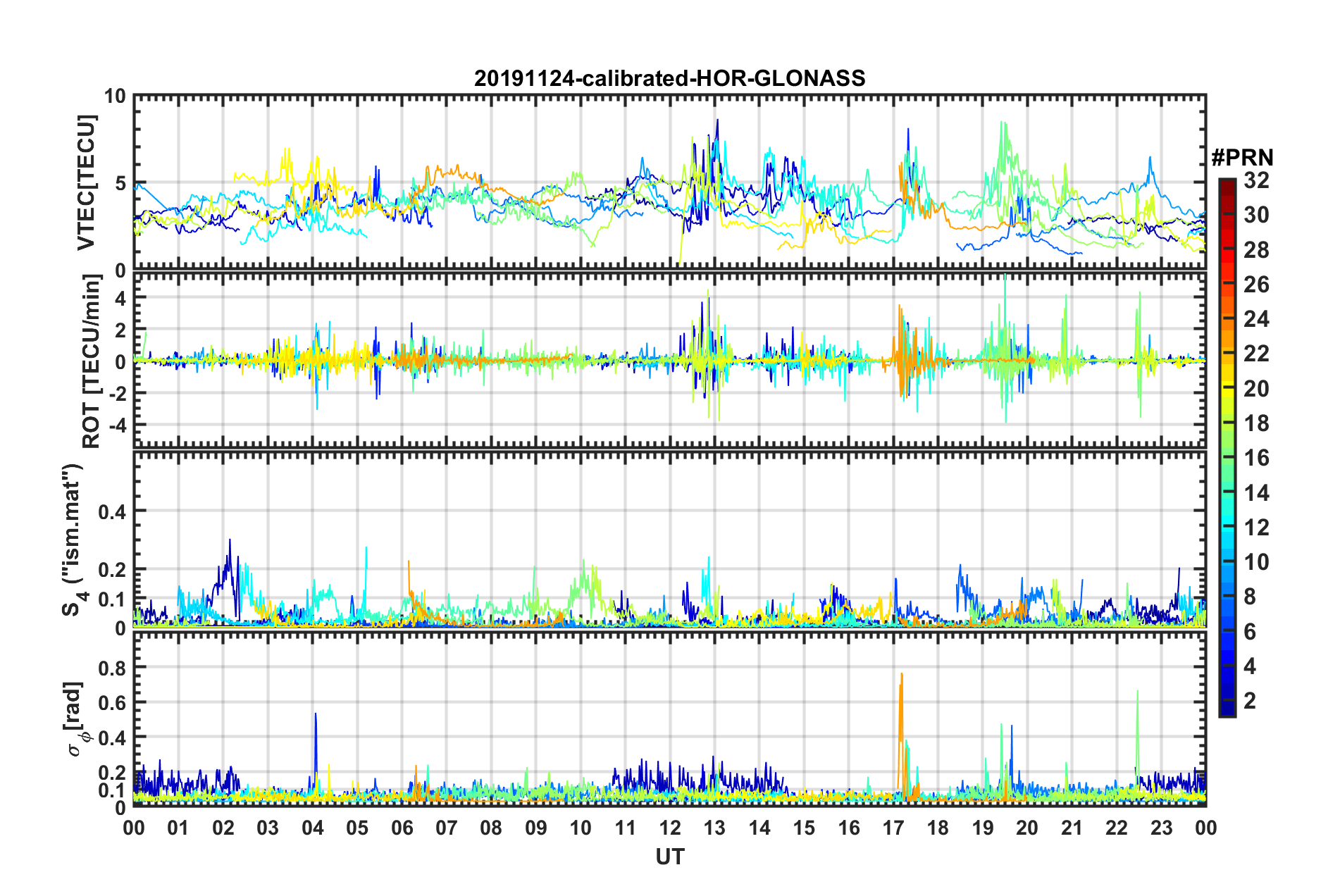Click x-axis tick label 18
1340x896 pixels.
point(938,828)
